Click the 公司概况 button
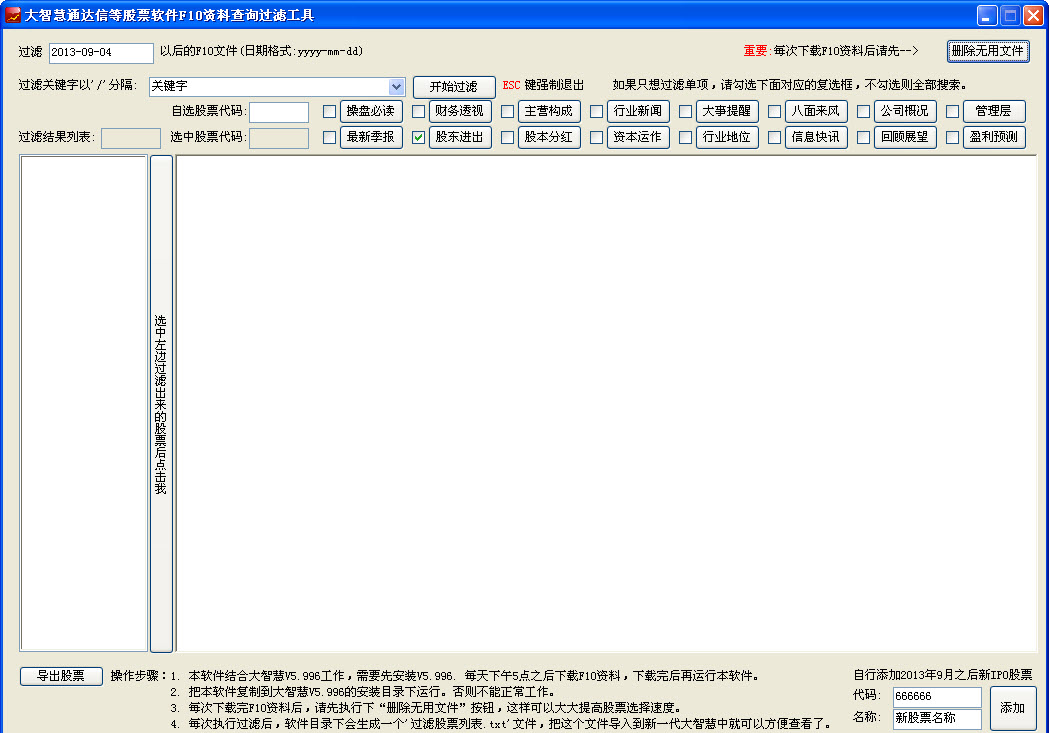This screenshot has height=733, width=1049. point(904,111)
